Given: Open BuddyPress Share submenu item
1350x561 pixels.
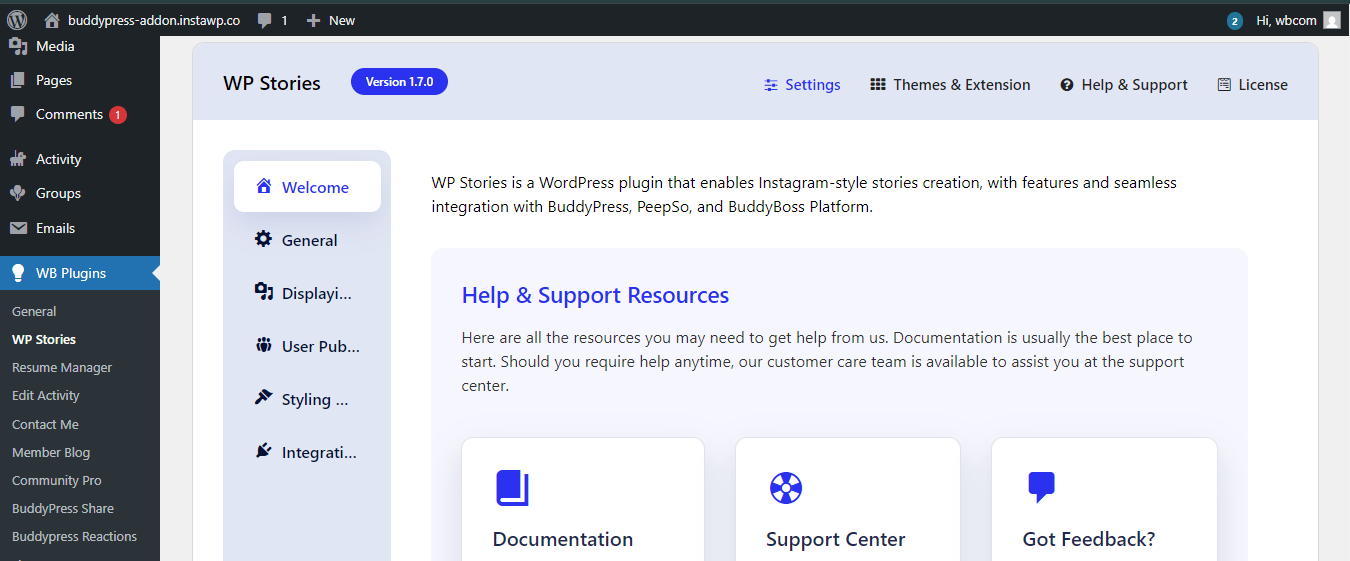Looking at the screenshot, I should [x=63, y=508].
